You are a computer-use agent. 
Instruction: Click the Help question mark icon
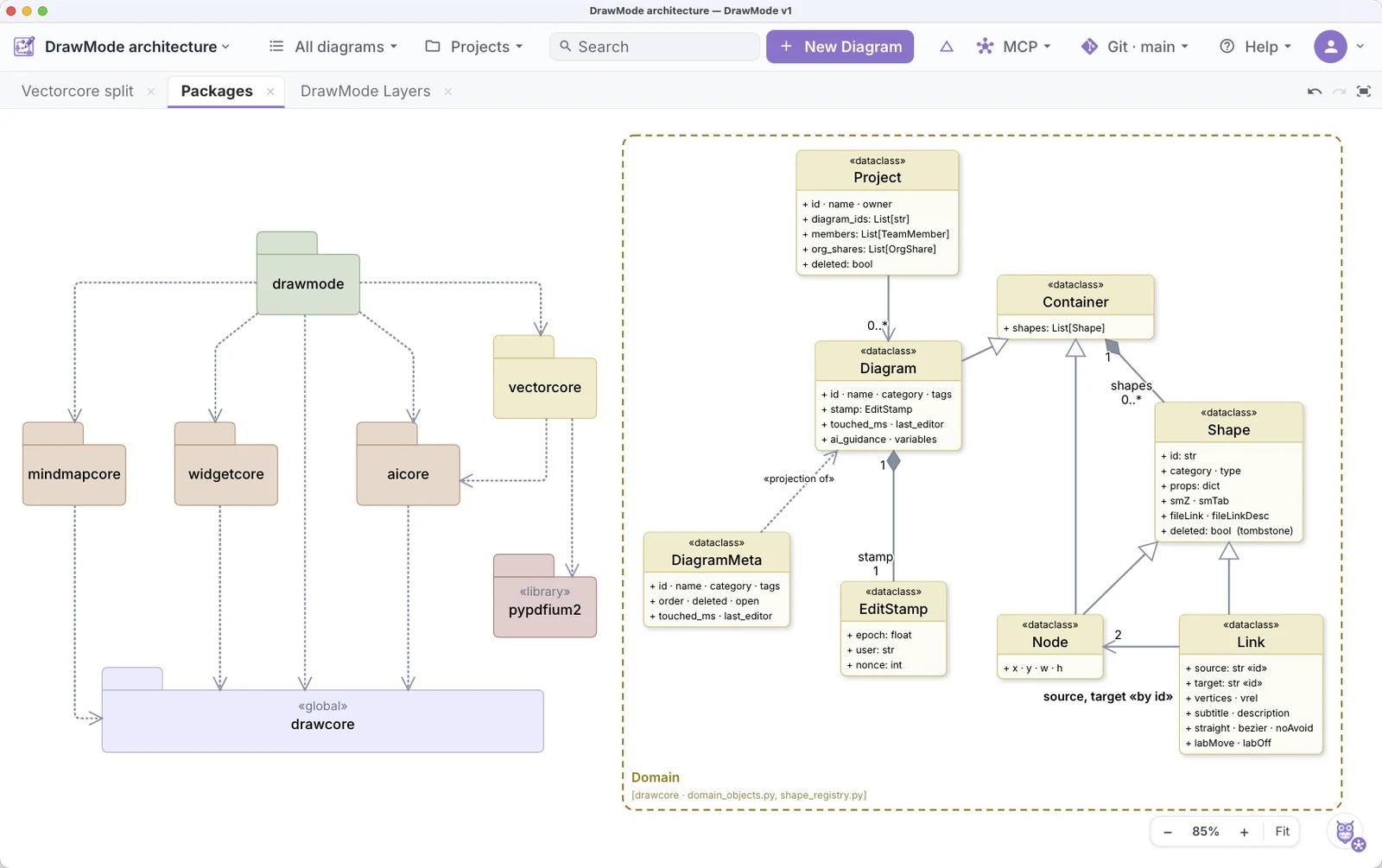(x=1227, y=47)
